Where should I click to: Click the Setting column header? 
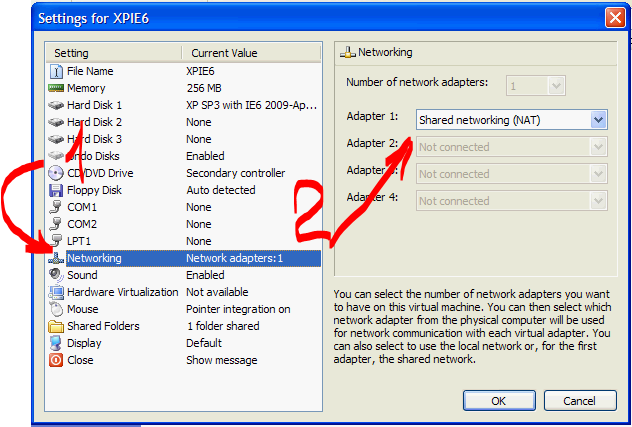[x=113, y=53]
